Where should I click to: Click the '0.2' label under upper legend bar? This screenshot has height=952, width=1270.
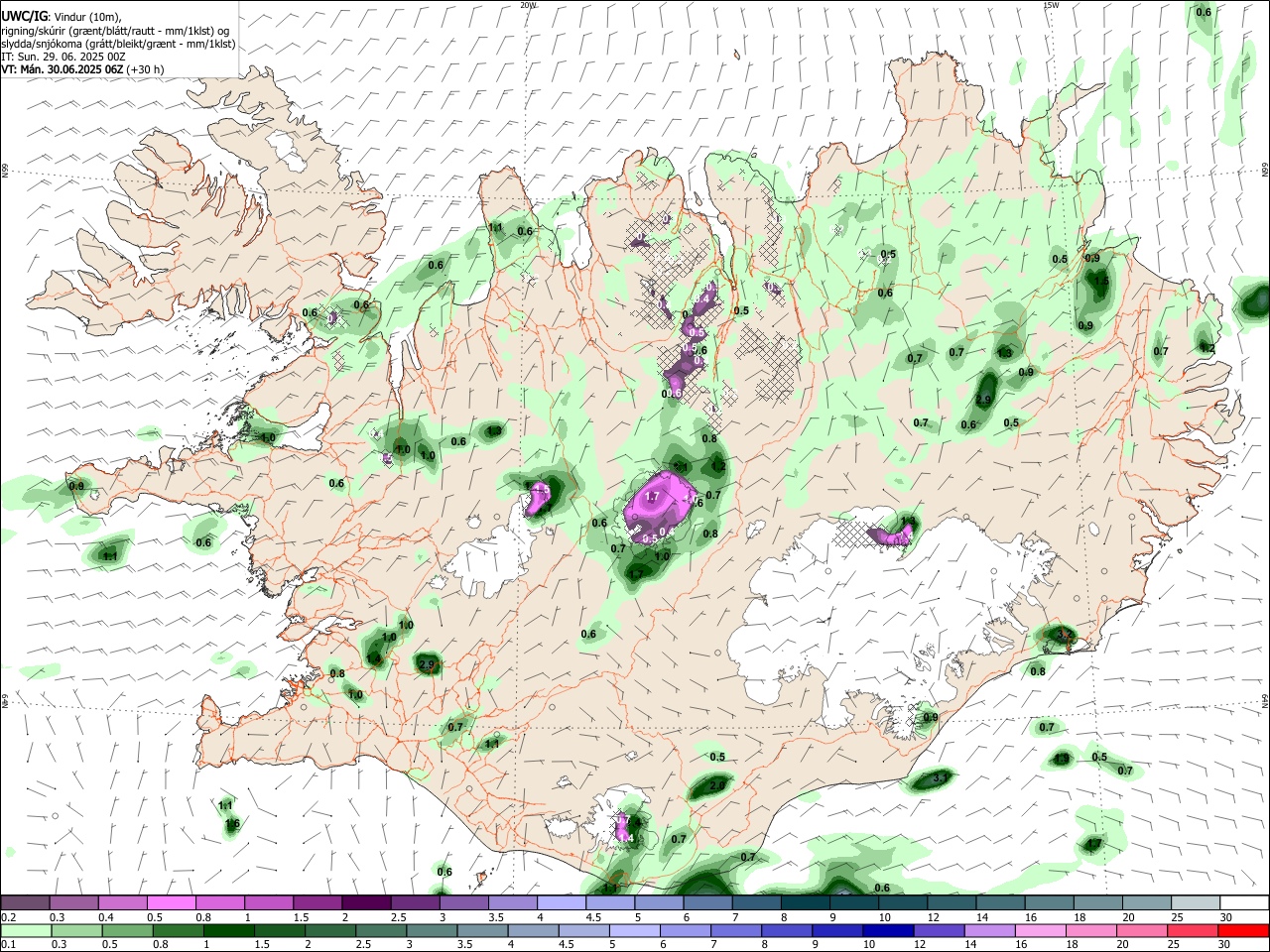(x=8, y=917)
